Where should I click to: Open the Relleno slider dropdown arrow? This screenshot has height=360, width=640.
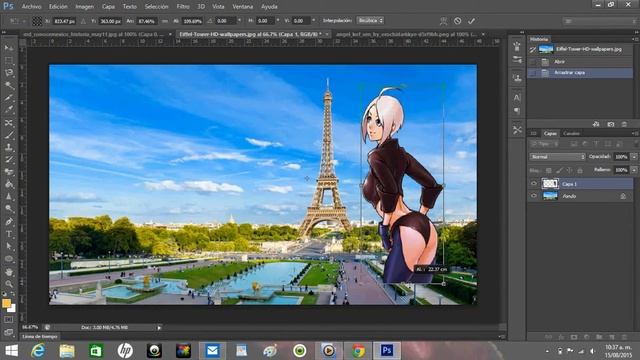coord(634,170)
